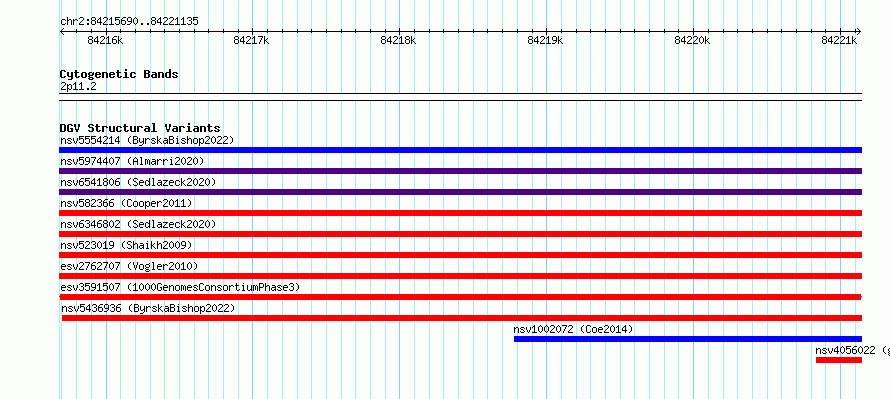Select the red nsv523019 variant bar

pyautogui.click(x=460, y=255)
